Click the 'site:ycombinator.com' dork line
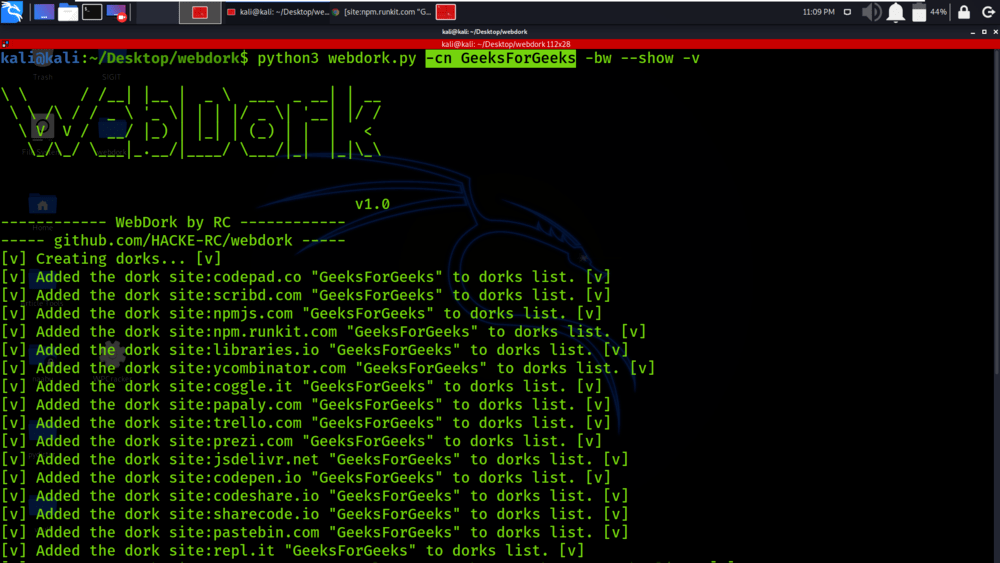1000x563 pixels. pyautogui.click(x=328, y=369)
